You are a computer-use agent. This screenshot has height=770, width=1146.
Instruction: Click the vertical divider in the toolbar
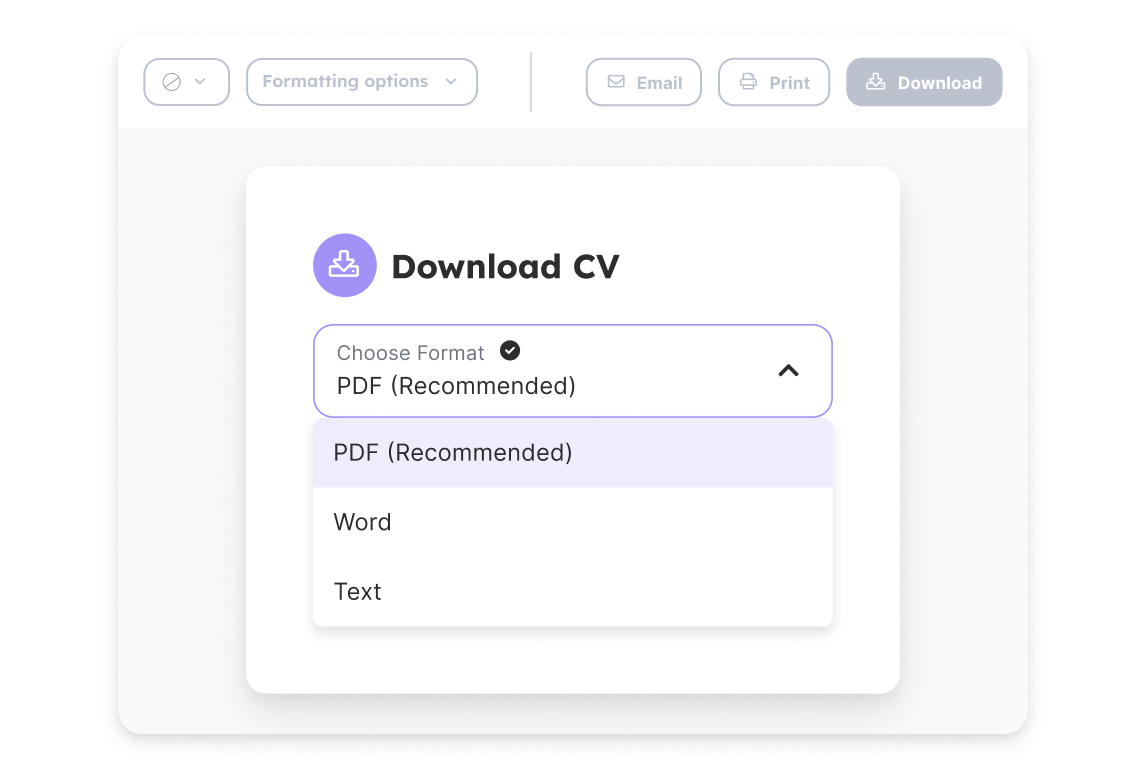coord(531,82)
